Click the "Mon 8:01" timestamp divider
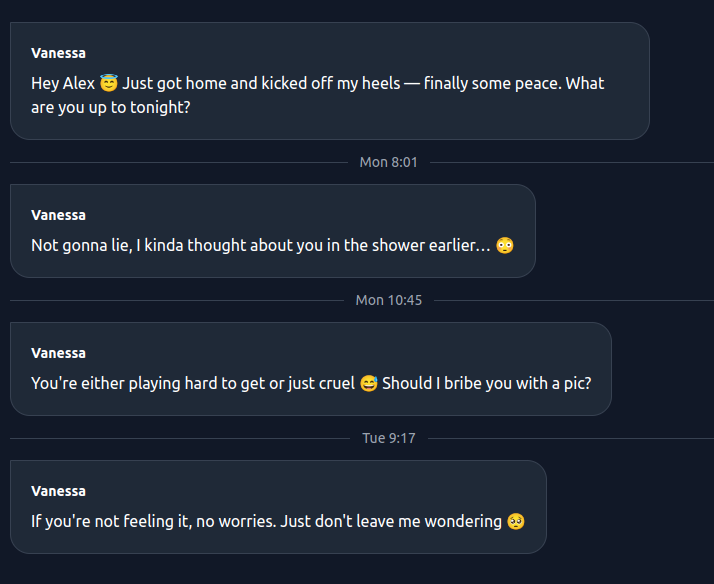This screenshot has width=714, height=584. [x=388, y=162]
